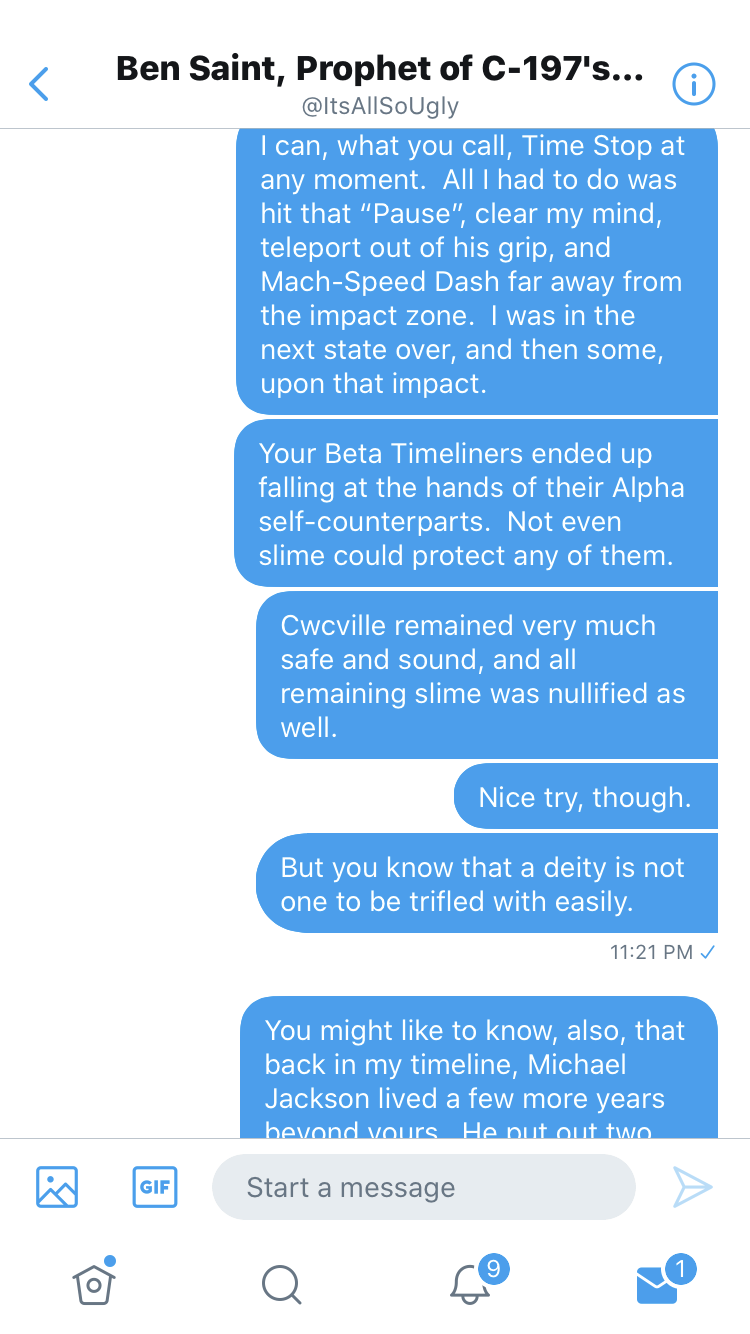Viewport: 750px width, 1334px height.
Task: Open conversation info circle icon
Action: 693,85
